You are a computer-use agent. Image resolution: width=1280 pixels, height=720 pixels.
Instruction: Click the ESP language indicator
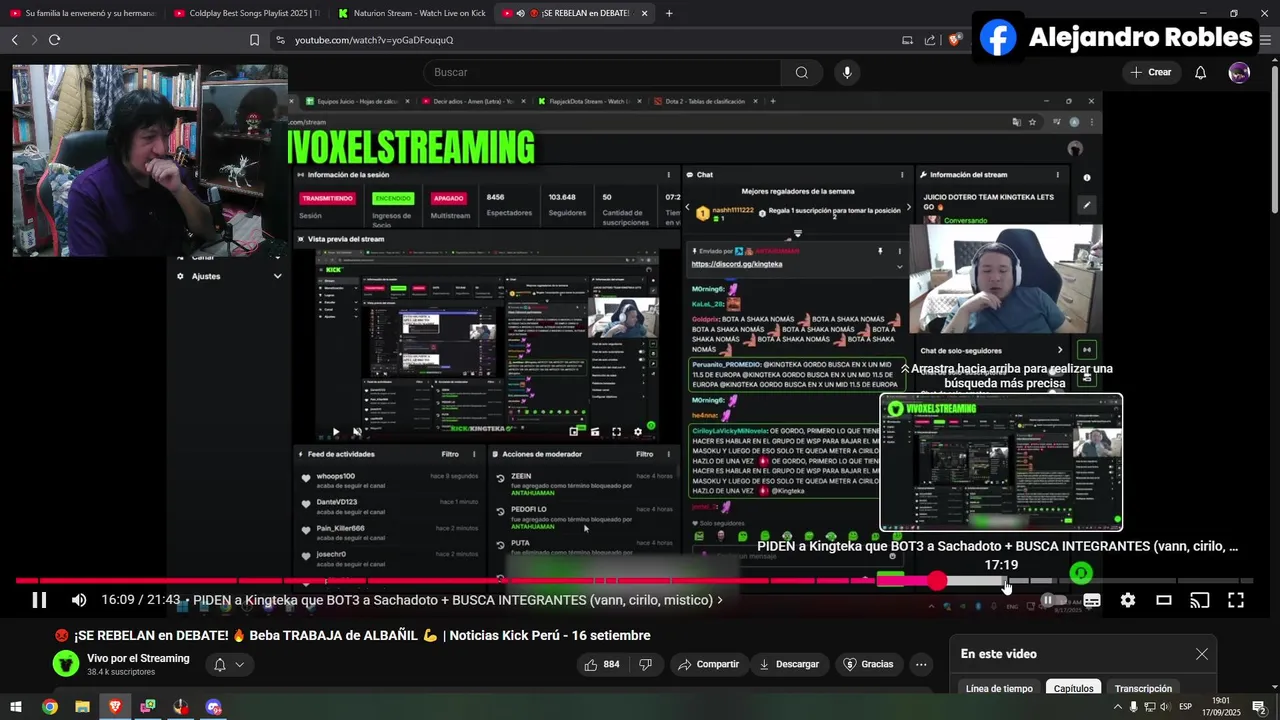[x=1186, y=707]
